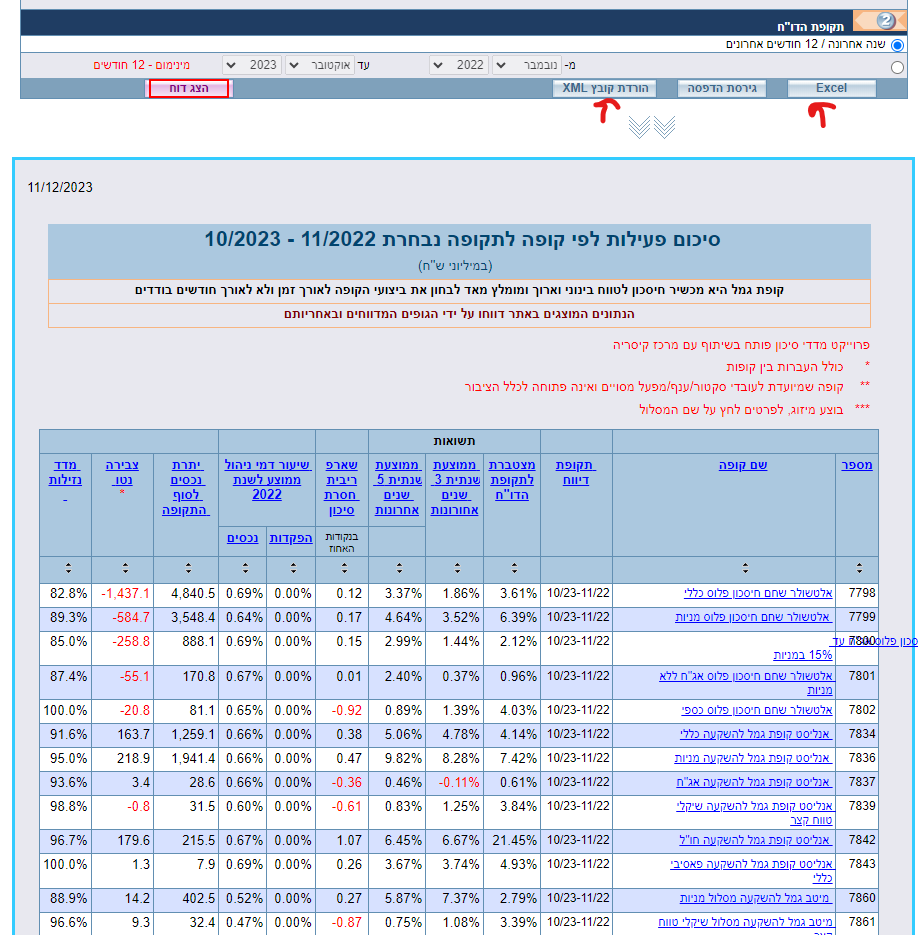Open end month dropdown (אוקטובר)
918x935 pixels.
(x=320, y=65)
